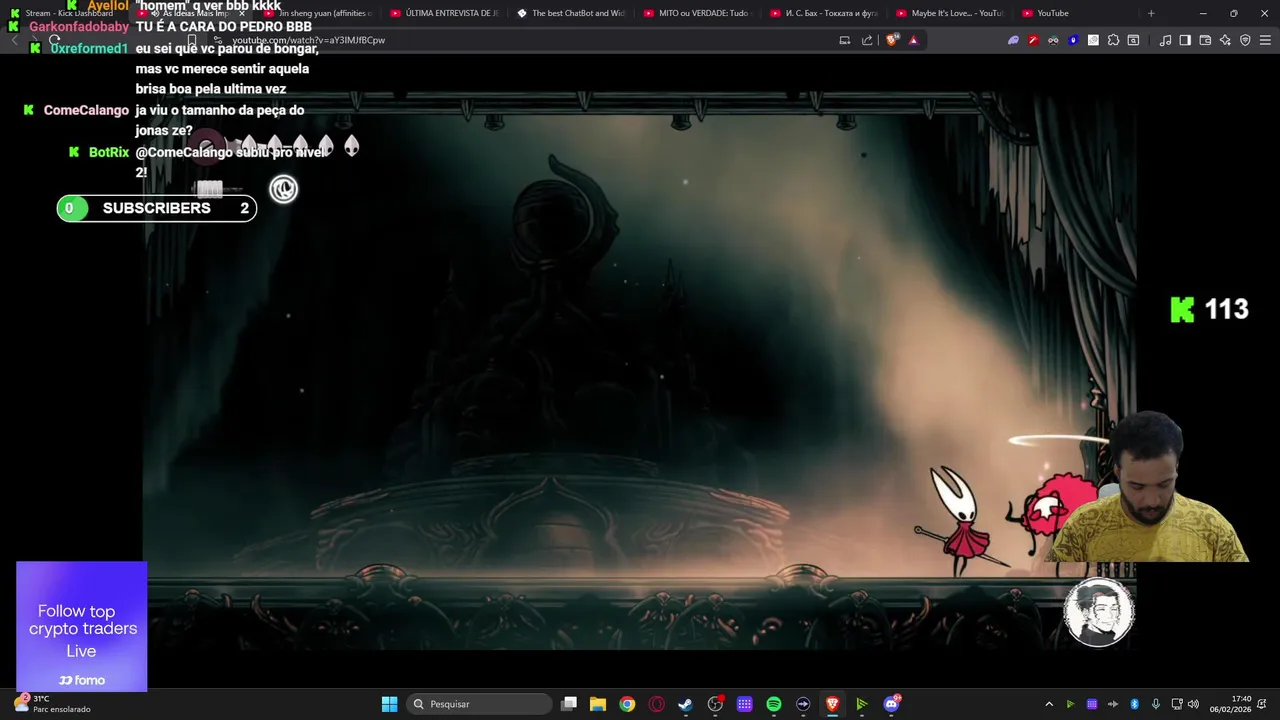Open the circled-arrow app in the taskbar
The height and width of the screenshot is (720, 1280).
(803, 704)
